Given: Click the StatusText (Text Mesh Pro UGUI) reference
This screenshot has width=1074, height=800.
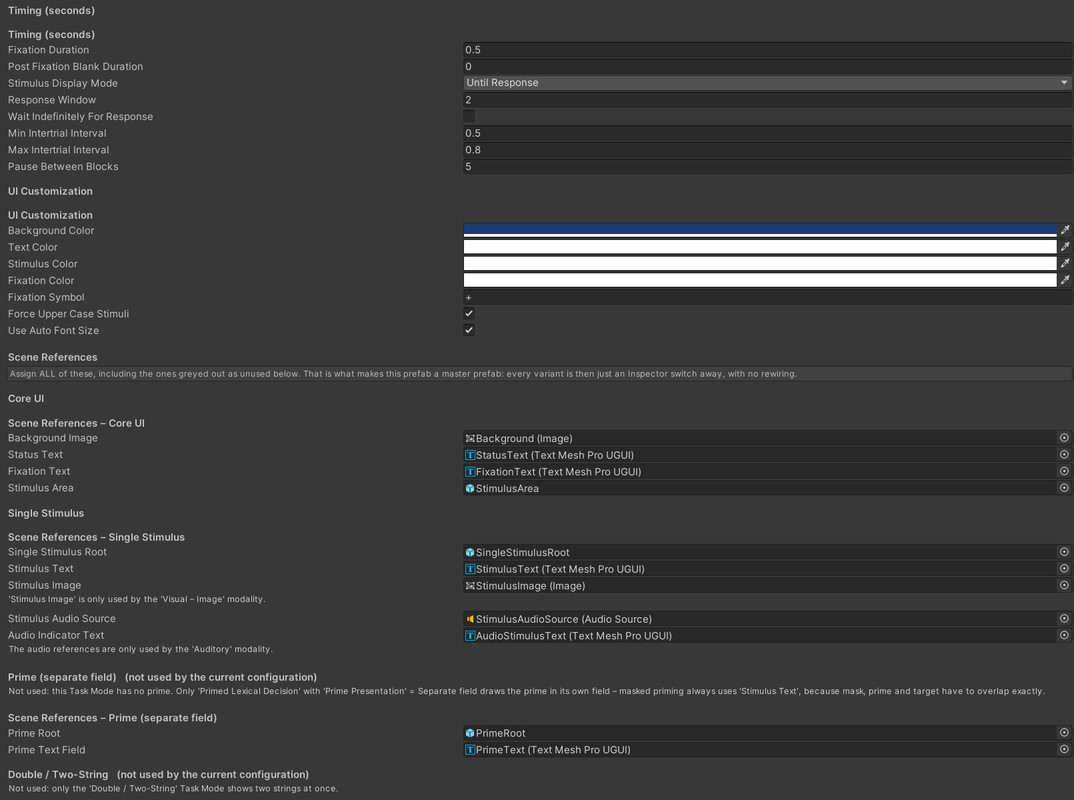Looking at the screenshot, I should [x=760, y=455].
